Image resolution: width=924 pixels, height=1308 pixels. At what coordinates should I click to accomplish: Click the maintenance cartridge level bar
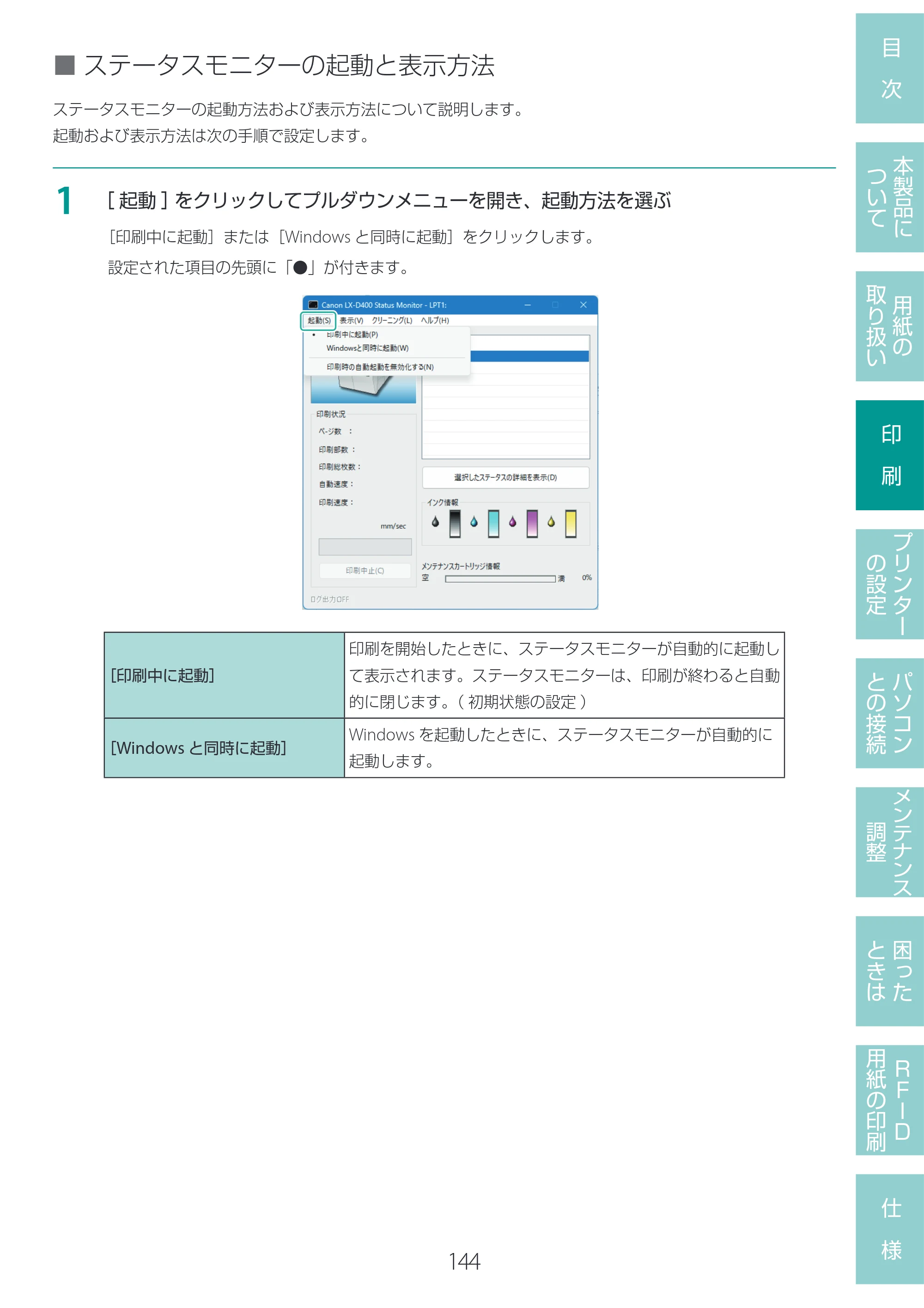(500, 579)
